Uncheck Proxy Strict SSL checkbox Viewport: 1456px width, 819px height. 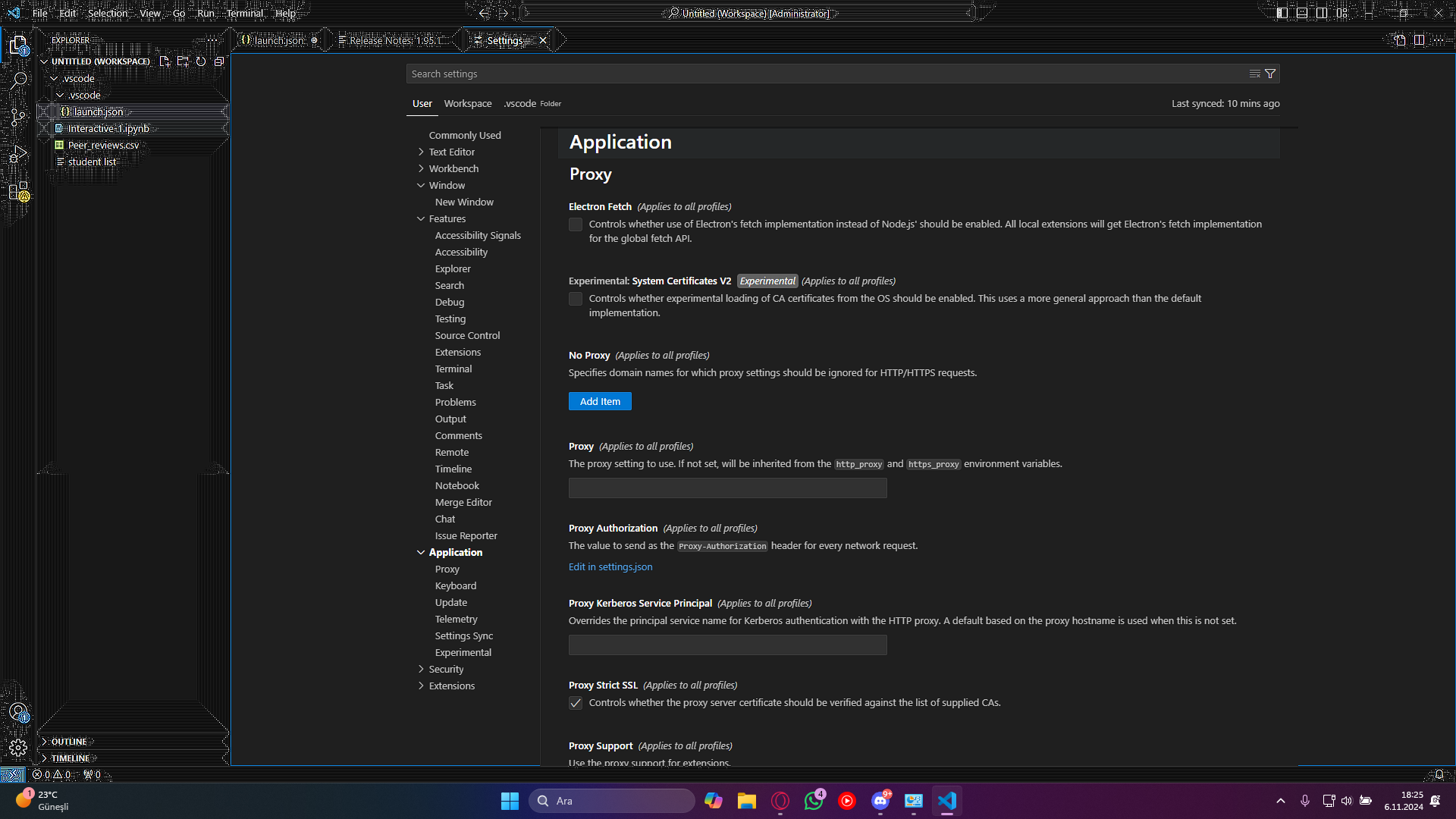coord(576,703)
